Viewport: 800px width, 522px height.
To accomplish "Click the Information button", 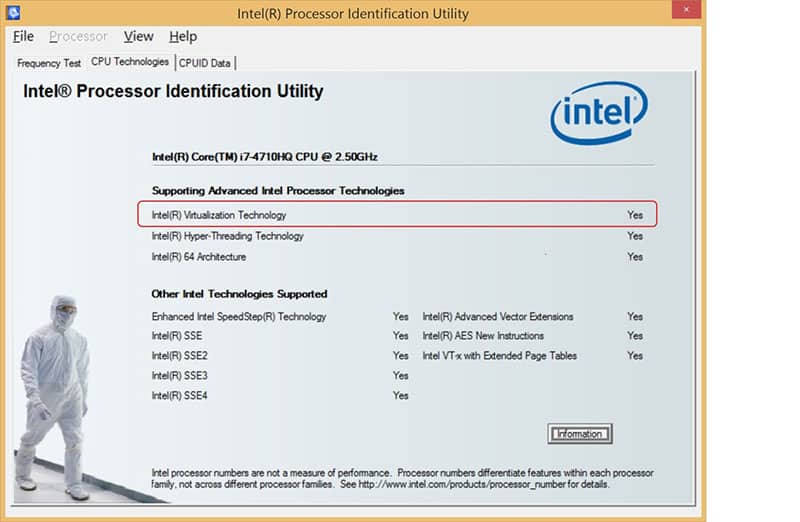I will point(580,434).
